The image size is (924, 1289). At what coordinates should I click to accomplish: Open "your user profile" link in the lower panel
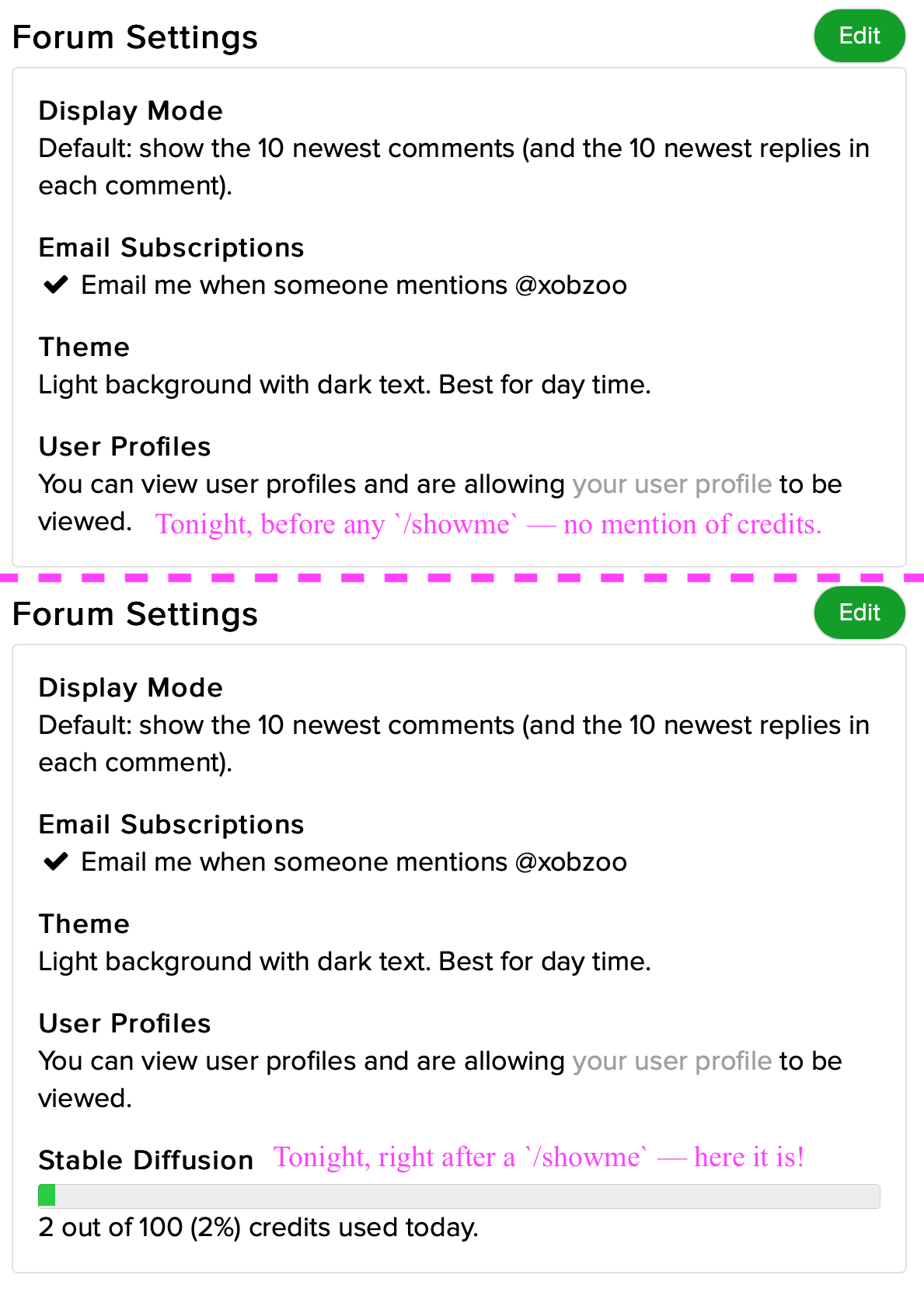[671, 1061]
